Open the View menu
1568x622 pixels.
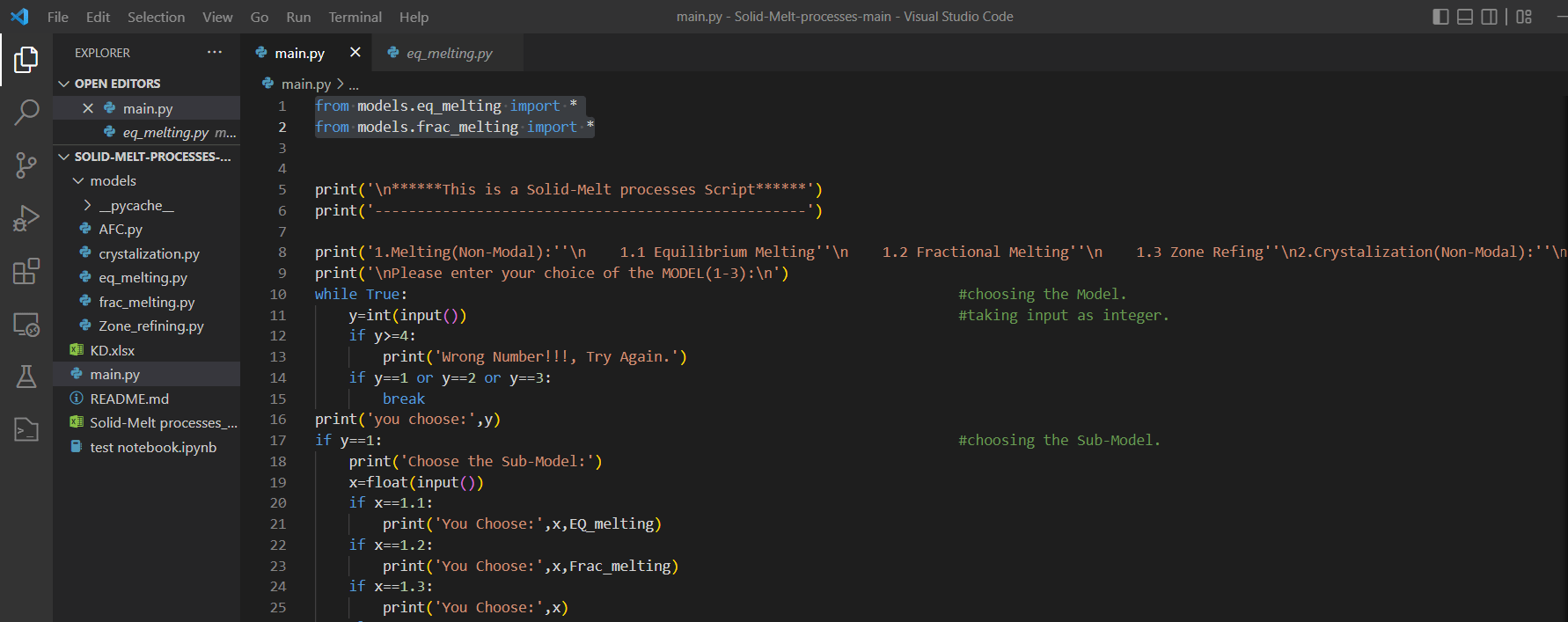pyautogui.click(x=217, y=17)
